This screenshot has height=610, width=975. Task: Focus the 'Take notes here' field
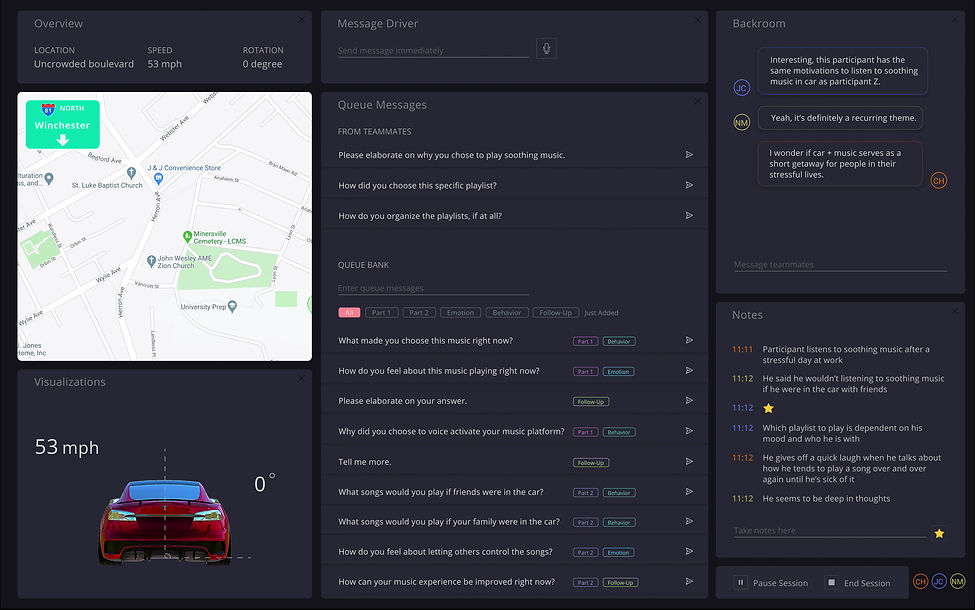click(829, 531)
